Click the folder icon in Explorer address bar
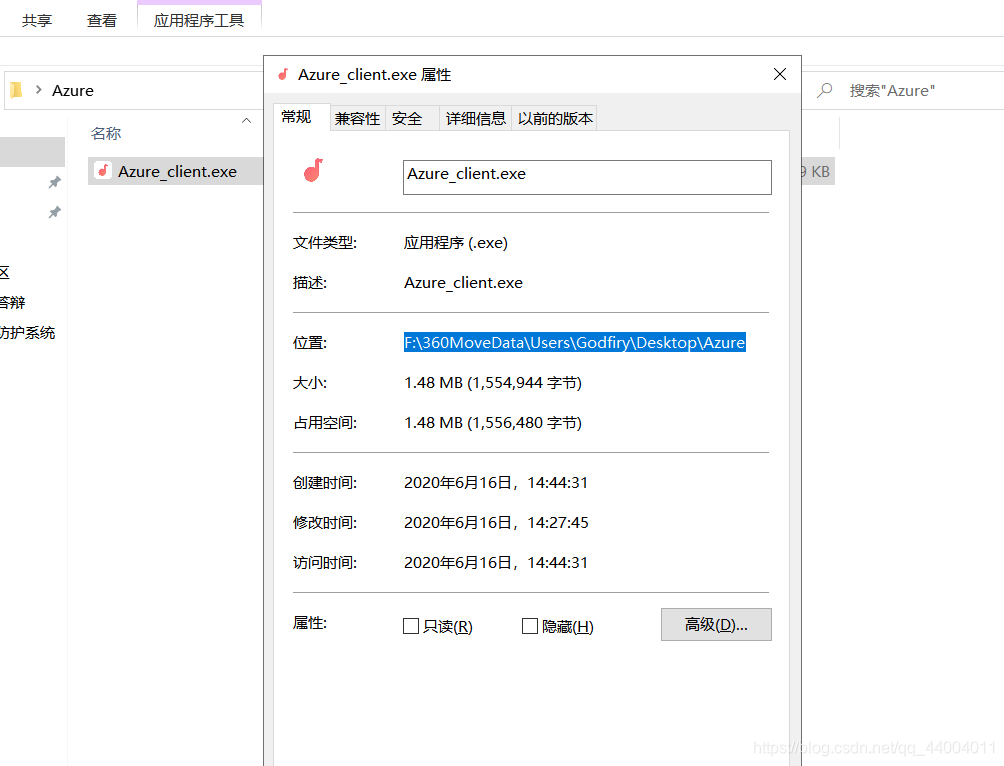Image resolution: width=1004 pixels, height=766 pixels. pyautogui.click(x=17, y=90)
